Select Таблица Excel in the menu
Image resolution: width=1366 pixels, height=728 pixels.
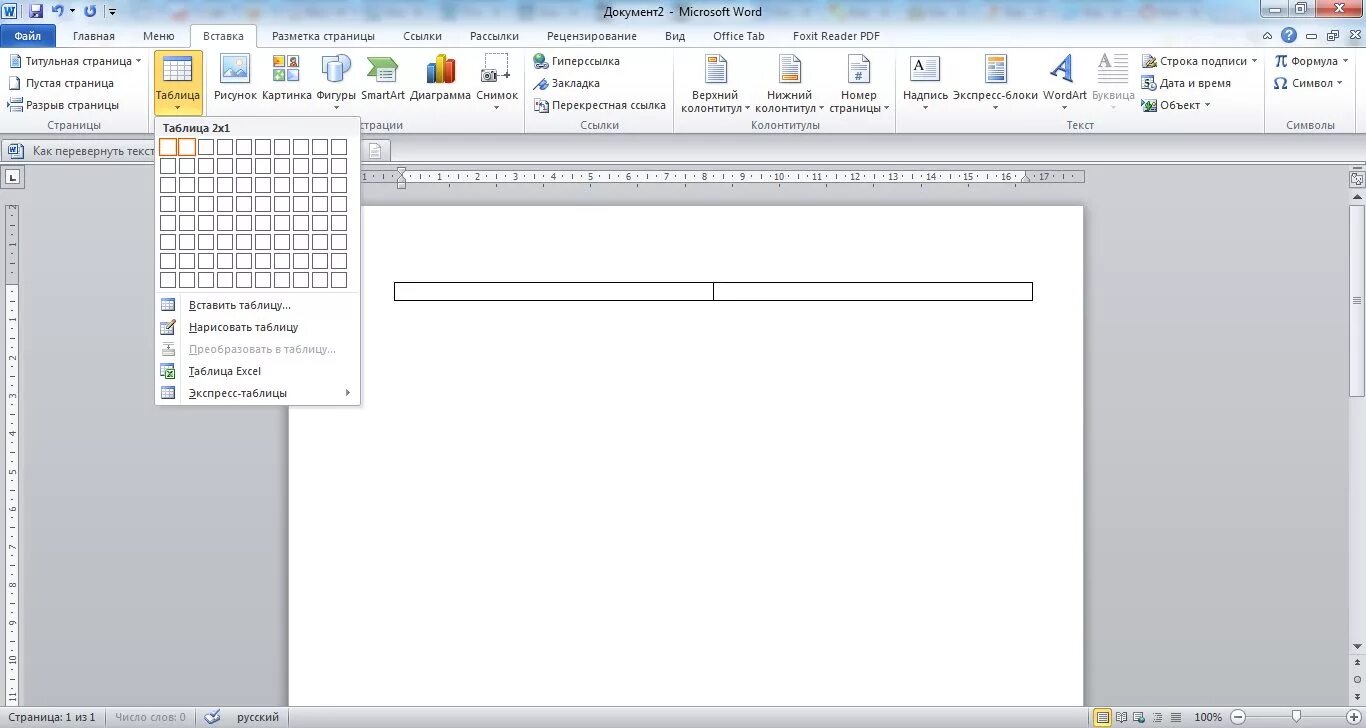[x=258, y=371]
